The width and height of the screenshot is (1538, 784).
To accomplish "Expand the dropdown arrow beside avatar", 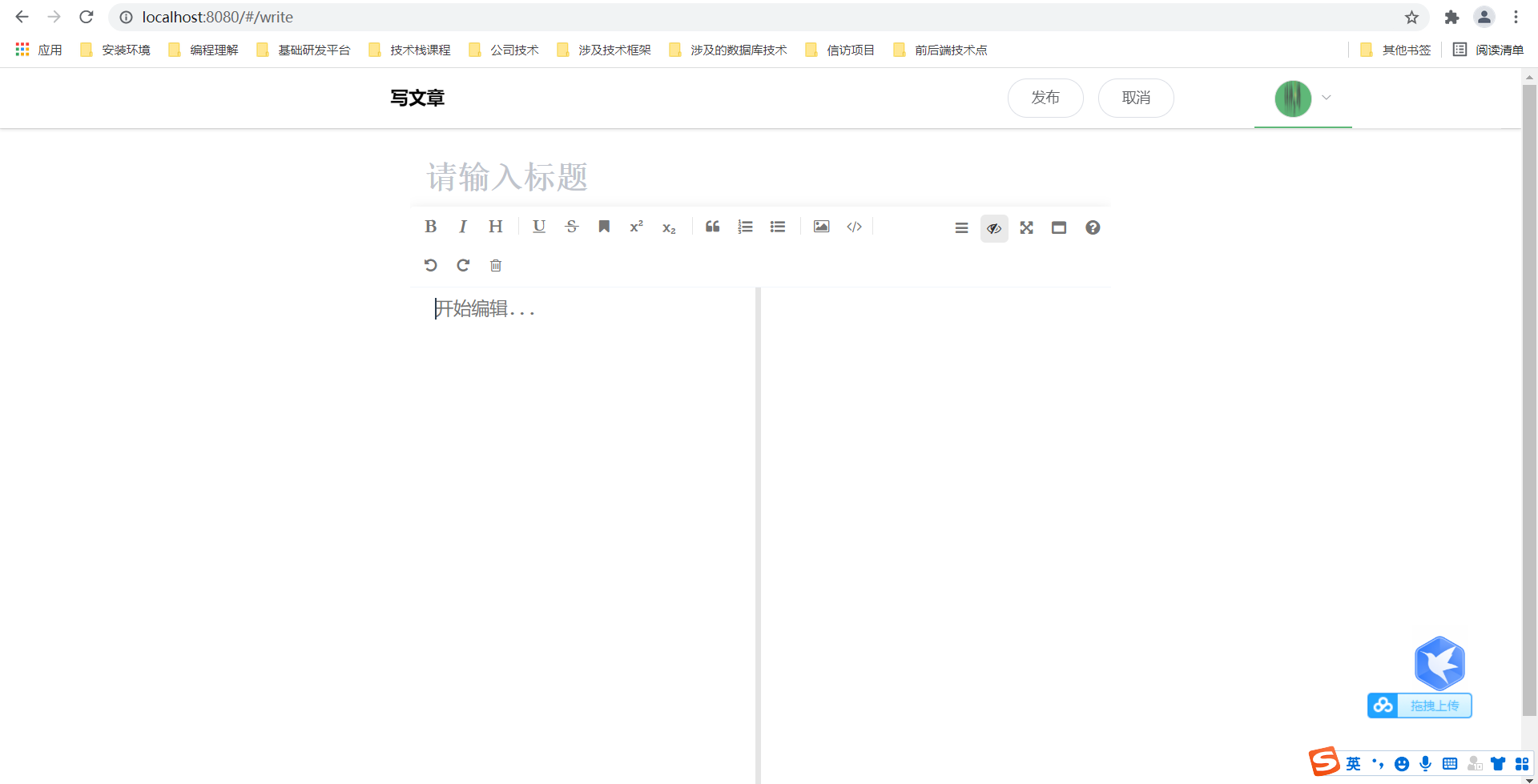I will click(1327, 98).
